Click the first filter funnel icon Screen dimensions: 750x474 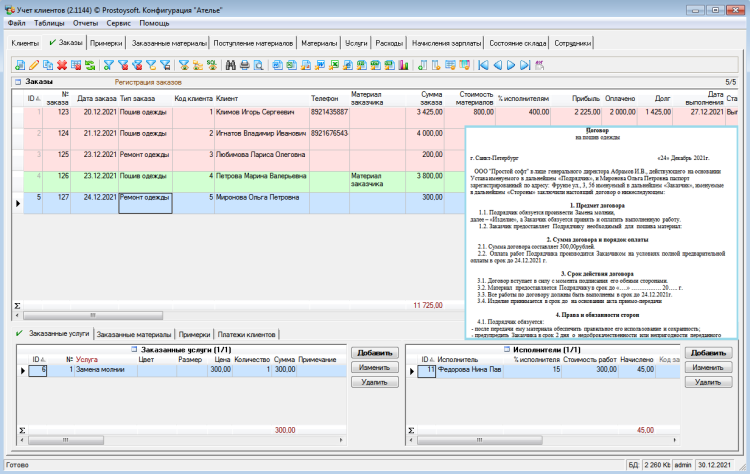110,65
